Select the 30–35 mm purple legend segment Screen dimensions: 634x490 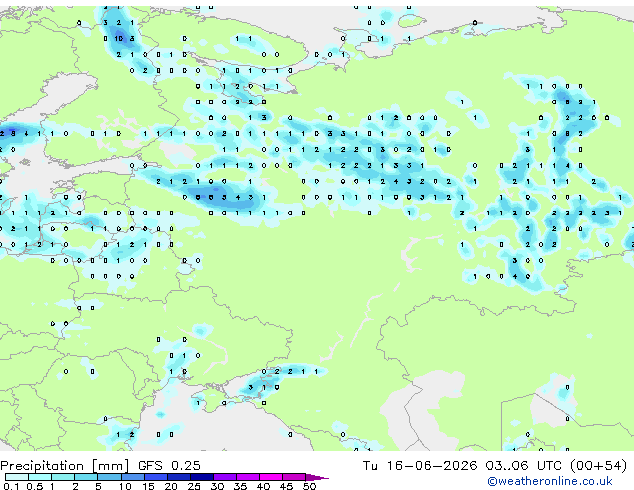224,477
